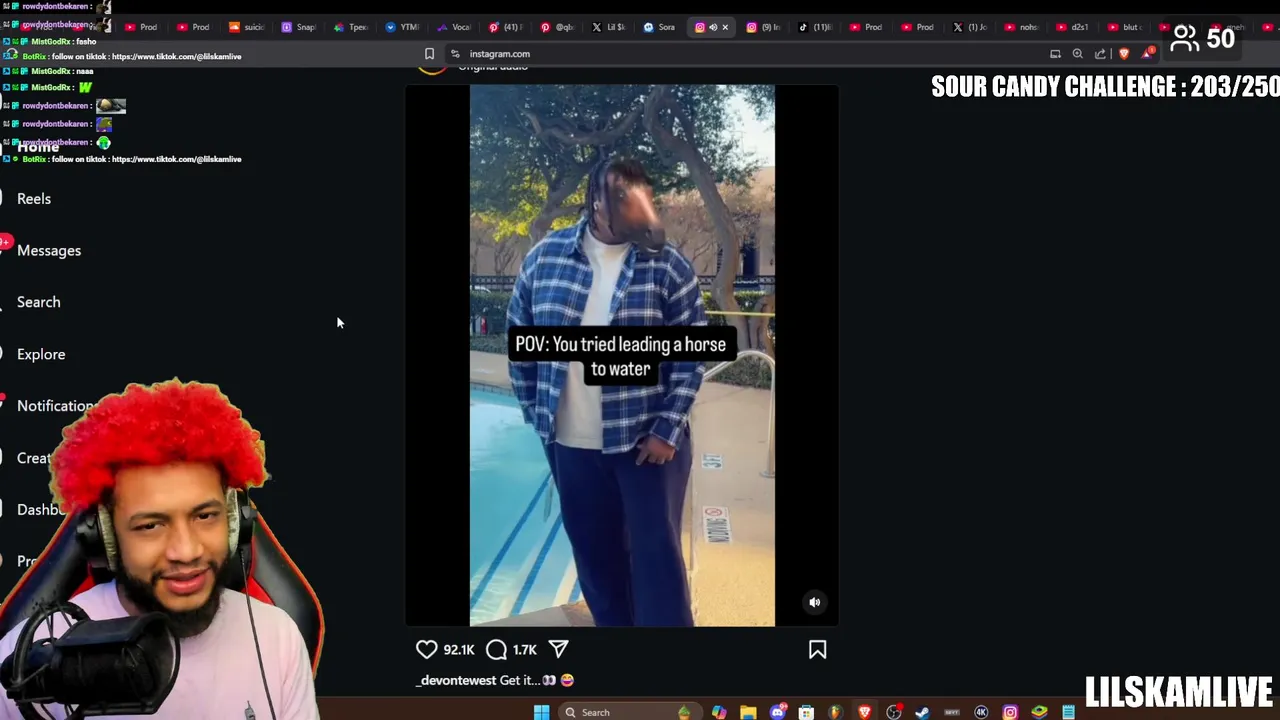The height and width of the screenshot is (720, 1280).
Task: Switch to the @qb Pinterest tab
Action: 557,27
